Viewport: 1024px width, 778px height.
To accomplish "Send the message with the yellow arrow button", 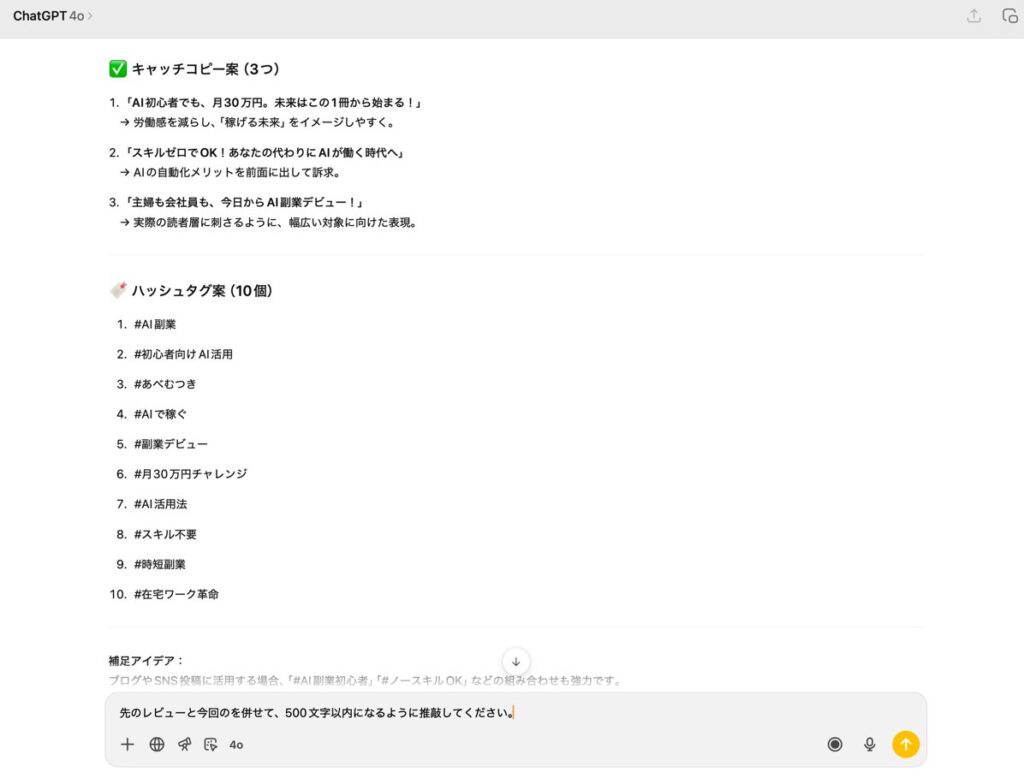I will [x=905, y=744].
